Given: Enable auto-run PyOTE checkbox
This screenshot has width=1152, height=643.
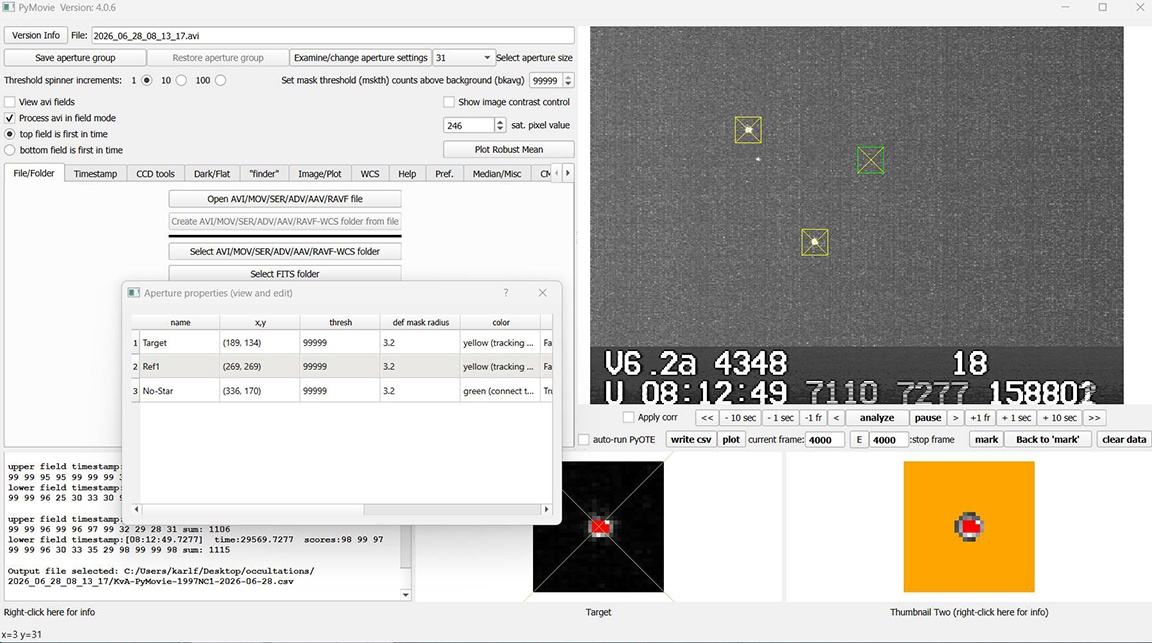Looking at the screenshot, I should coord(584,439).
